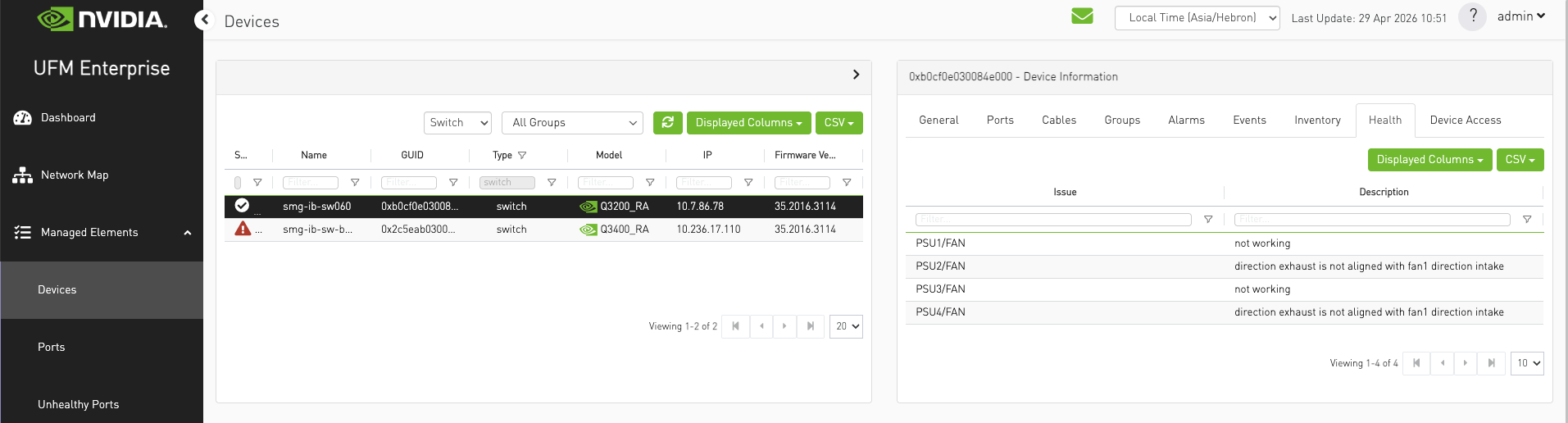Viewport: 1568px width, 423px height.
Task: Collapse the Managed Elements section
Action: [188, 233]
